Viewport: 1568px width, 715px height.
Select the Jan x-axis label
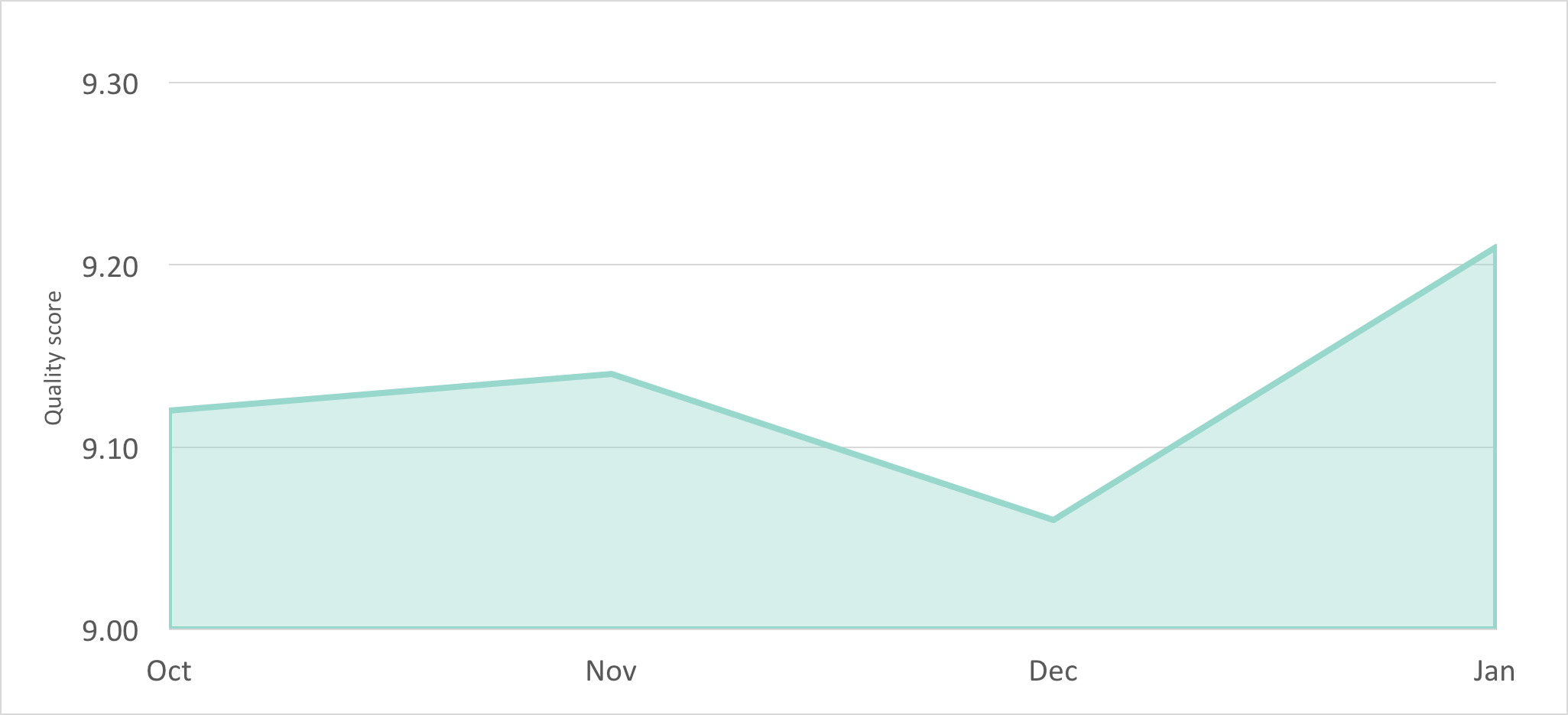coord(1494,671)
